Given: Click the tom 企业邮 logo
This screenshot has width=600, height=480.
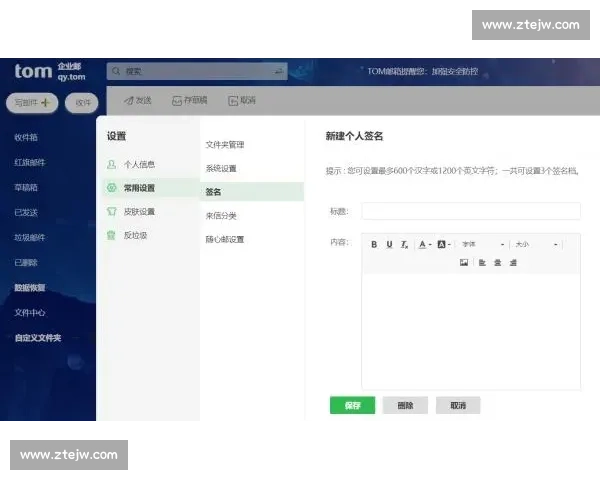Looking at the screenshot, I should (50, 71).
